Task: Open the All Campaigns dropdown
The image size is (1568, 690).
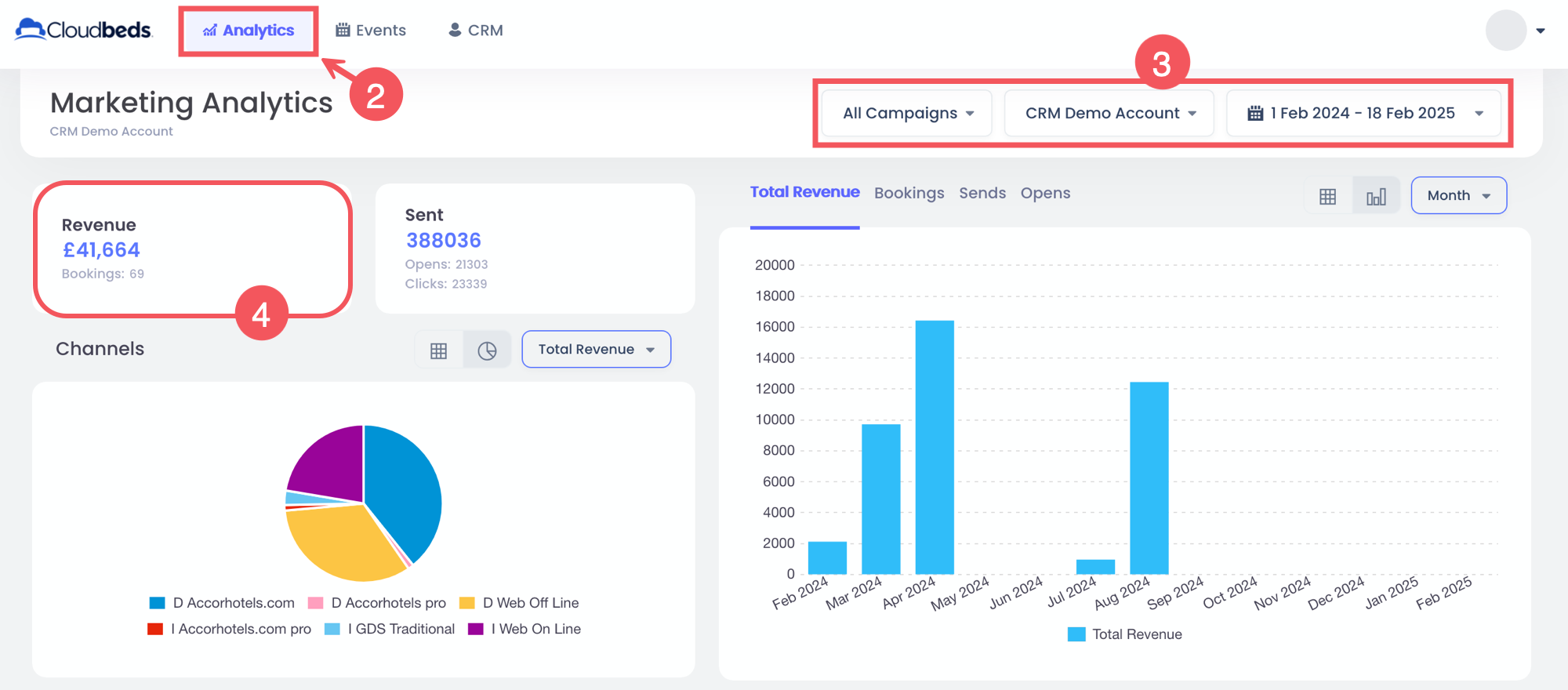Action: click(907, 114)
